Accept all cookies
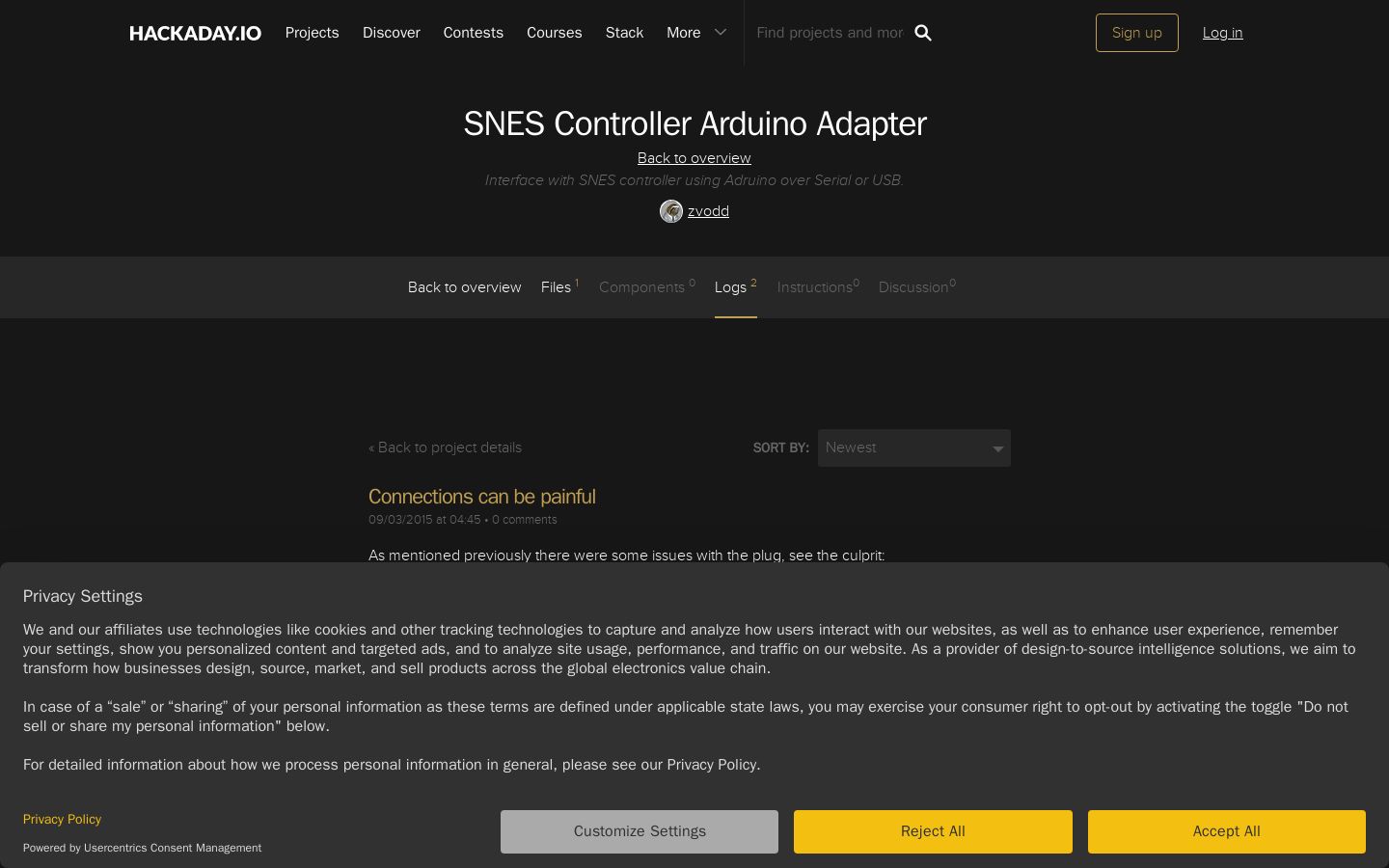1389x868 pixels. [x=1227, y=831]
